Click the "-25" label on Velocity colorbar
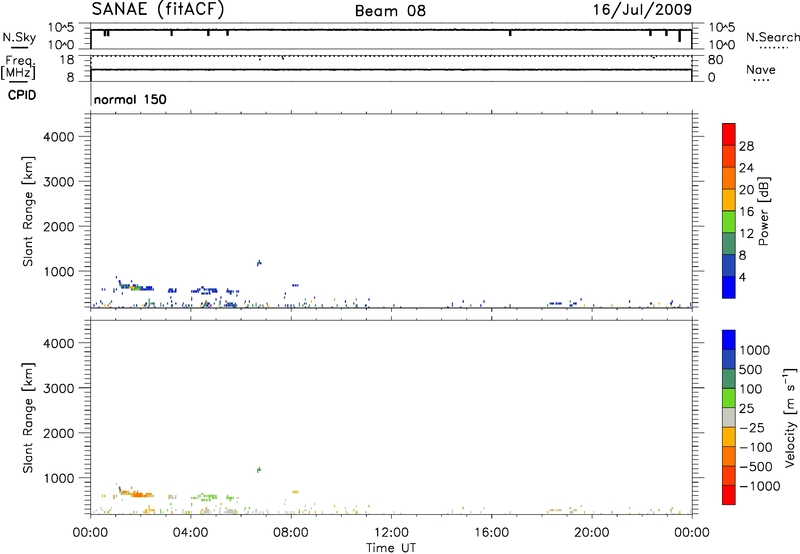The height and width of the screenshot is (554, 800). coord(751,428)
